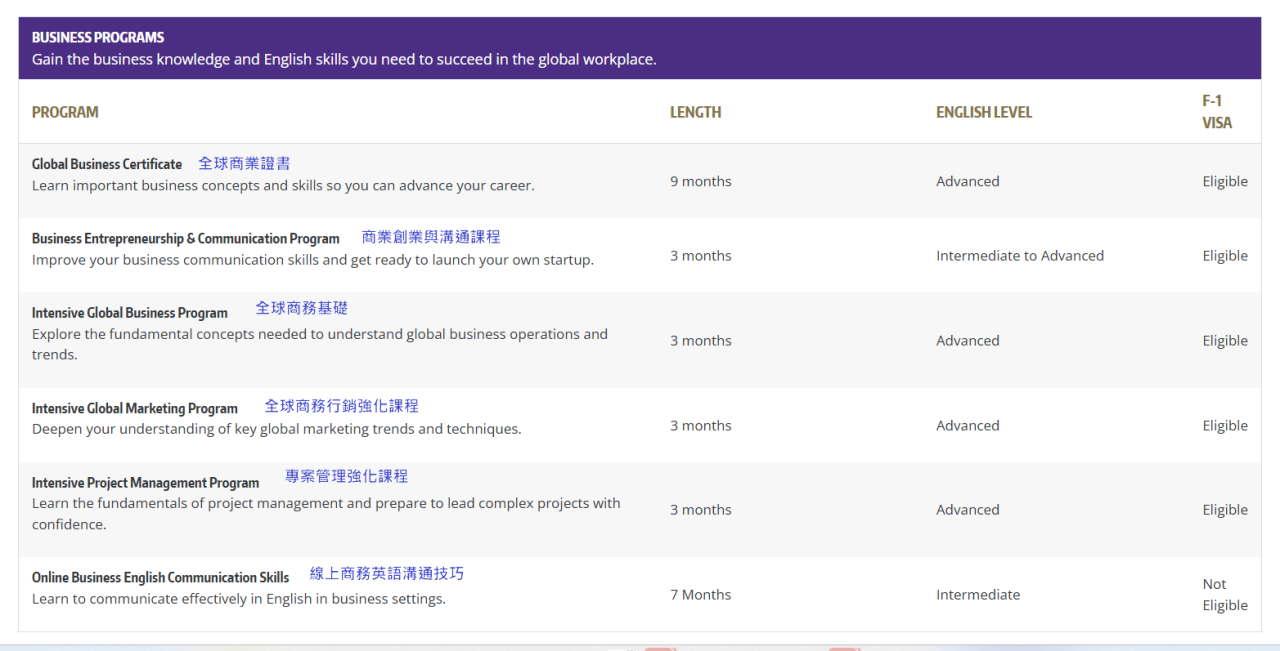
Task: Open the Global Business Certificate program link
Action: pos(107,164)
